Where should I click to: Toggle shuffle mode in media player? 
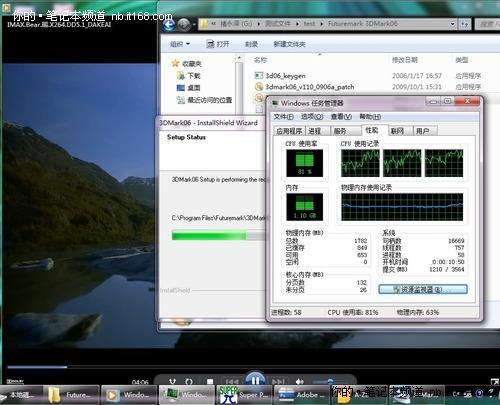click(x=172, y=381)
